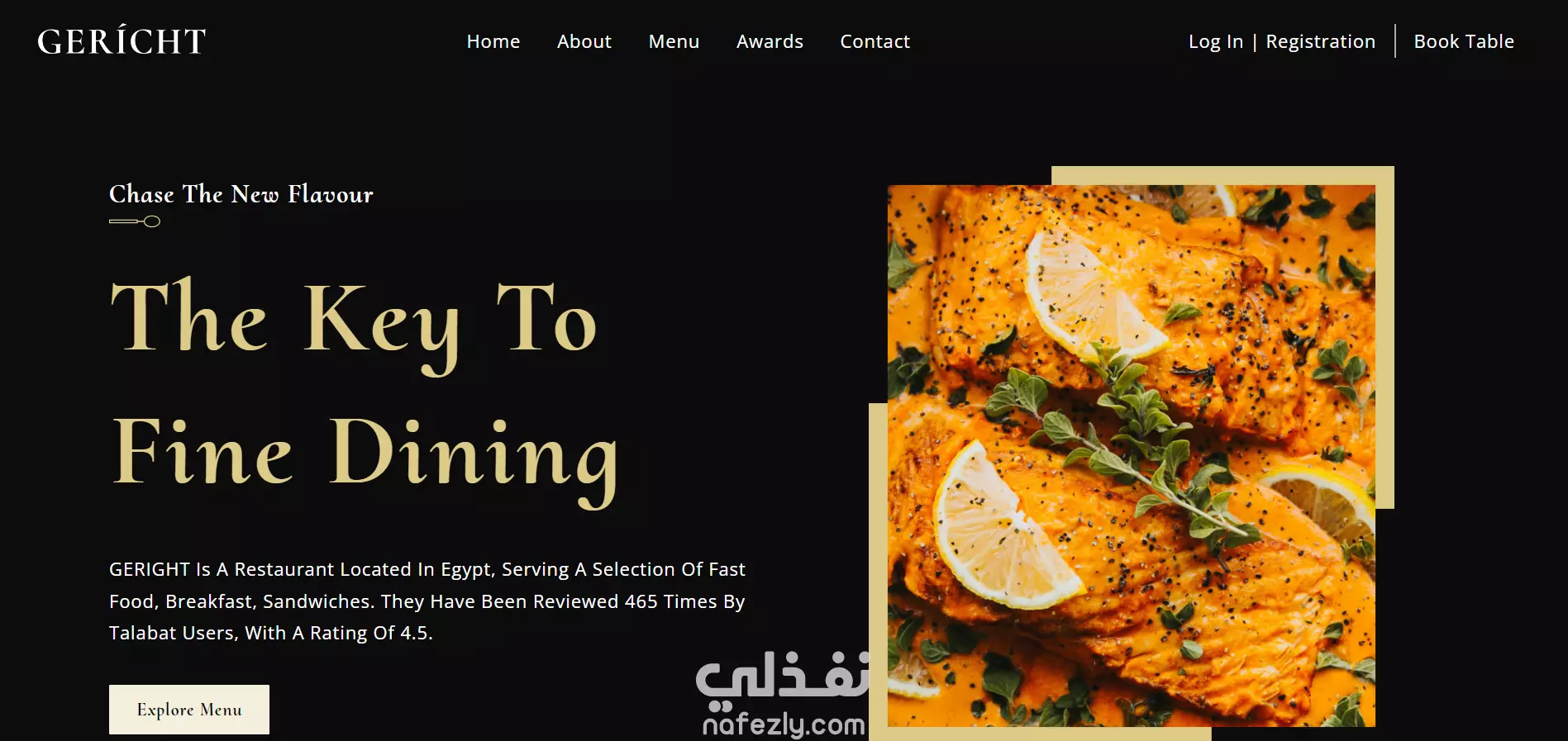Click the GERICHT logo
The image size is (1568, 741).
pos(122,41)
